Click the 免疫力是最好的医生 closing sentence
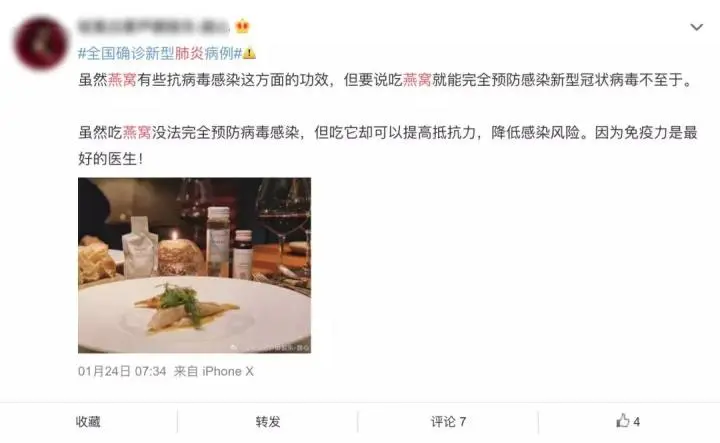The height and width of the screenshot is (443, 720). (388, 146)
